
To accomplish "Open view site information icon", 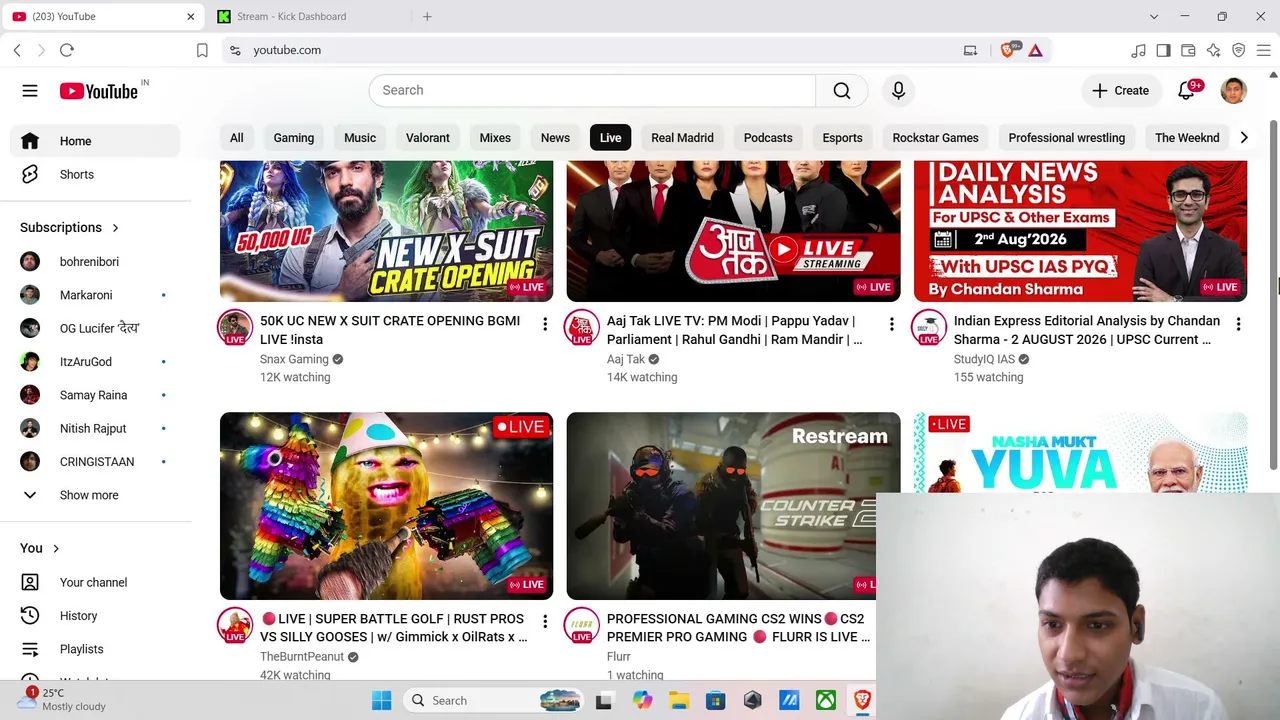I will [x=234, y=50].
